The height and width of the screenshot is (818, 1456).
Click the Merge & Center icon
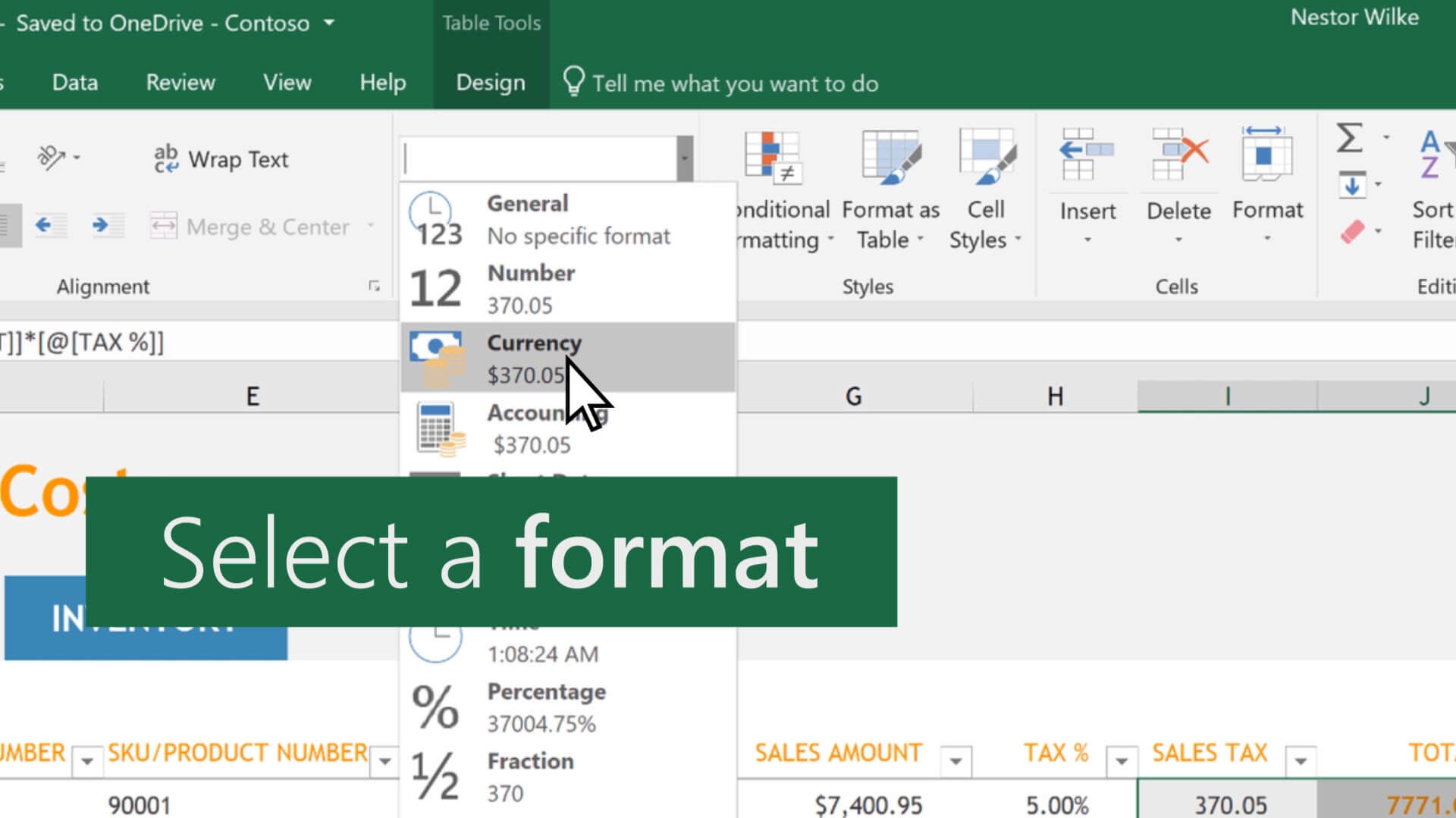point(165,225)
